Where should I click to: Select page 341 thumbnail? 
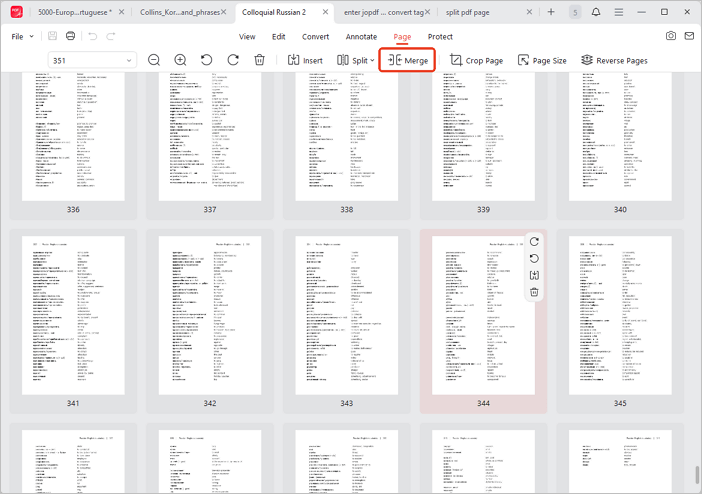pos(73,316)
